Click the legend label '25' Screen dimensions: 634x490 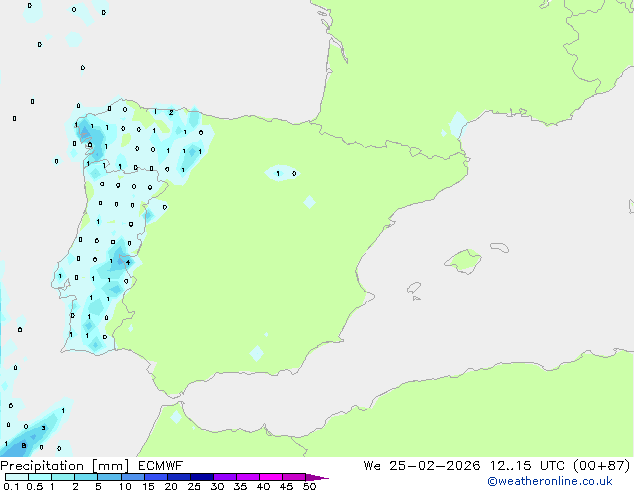point(194,486)
